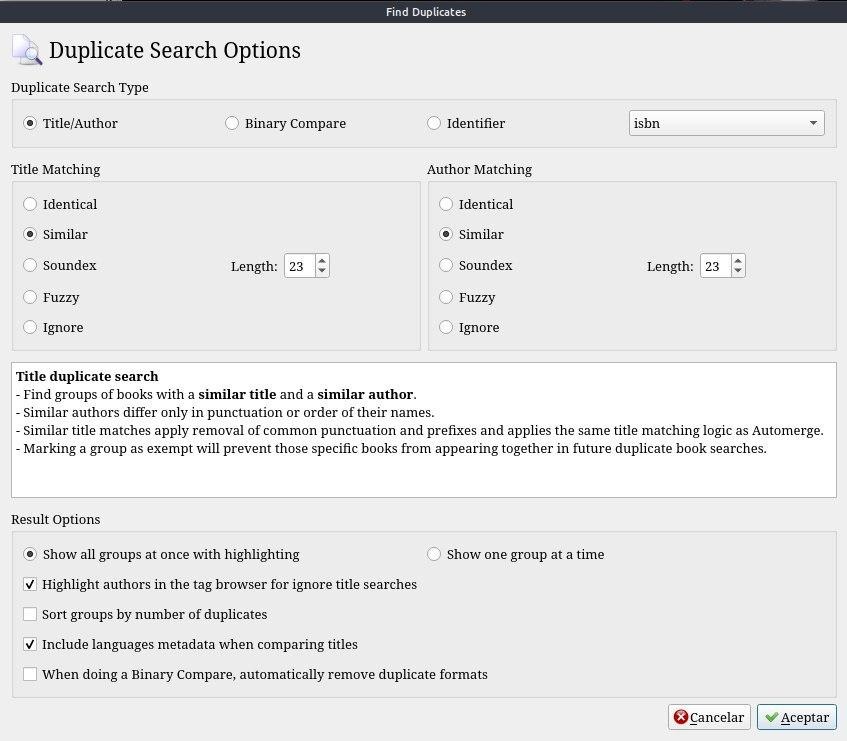Choose Soundex under Title Matching
This screenshot has height=741, width=847.
[x=60, y=265]
